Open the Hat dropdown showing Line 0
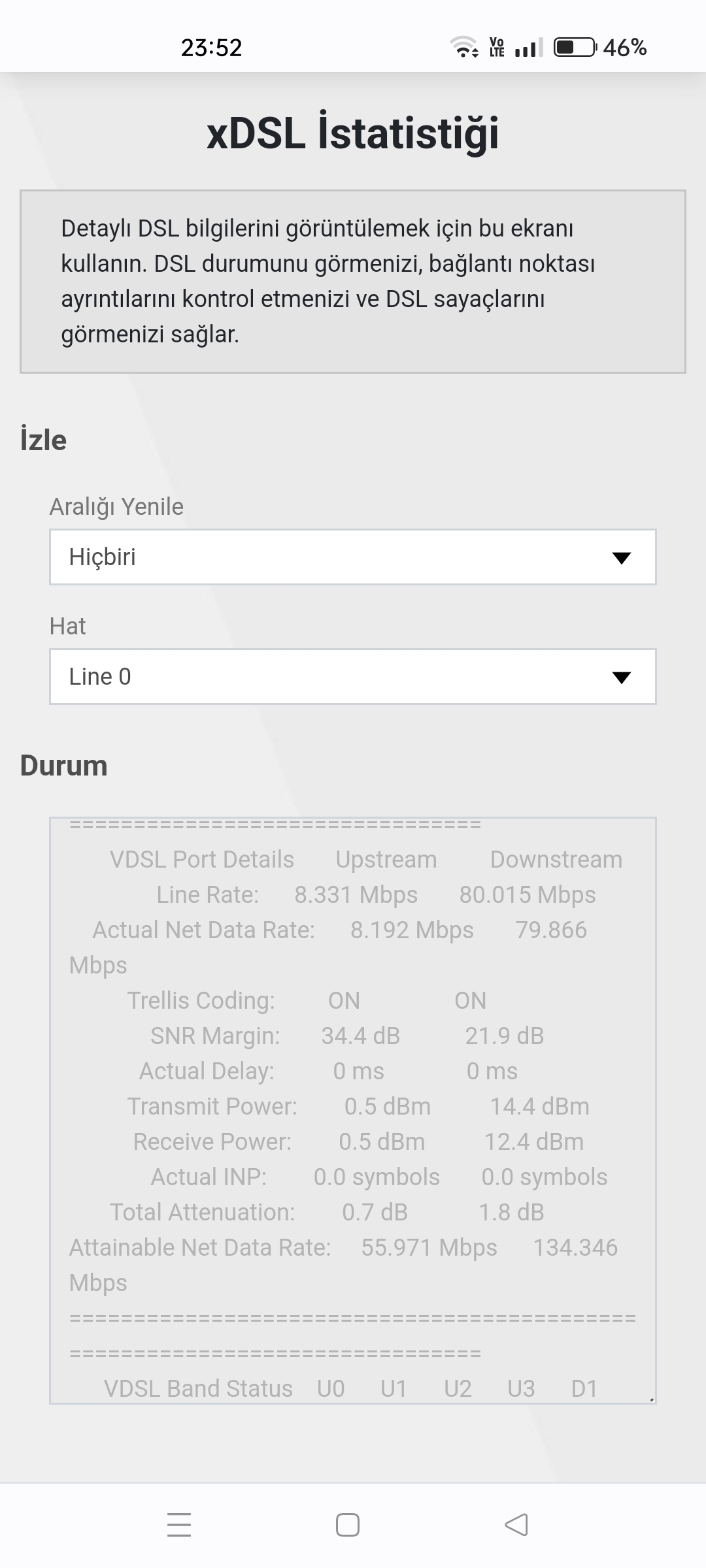 click(353, 676)
